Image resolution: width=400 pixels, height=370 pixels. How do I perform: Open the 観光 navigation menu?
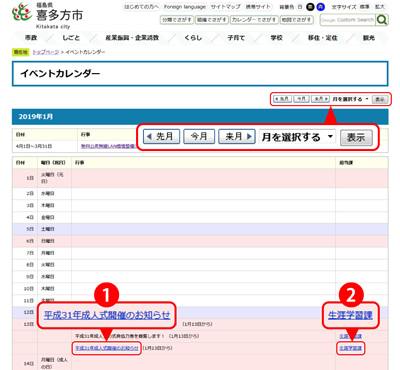tap(369, 38)
